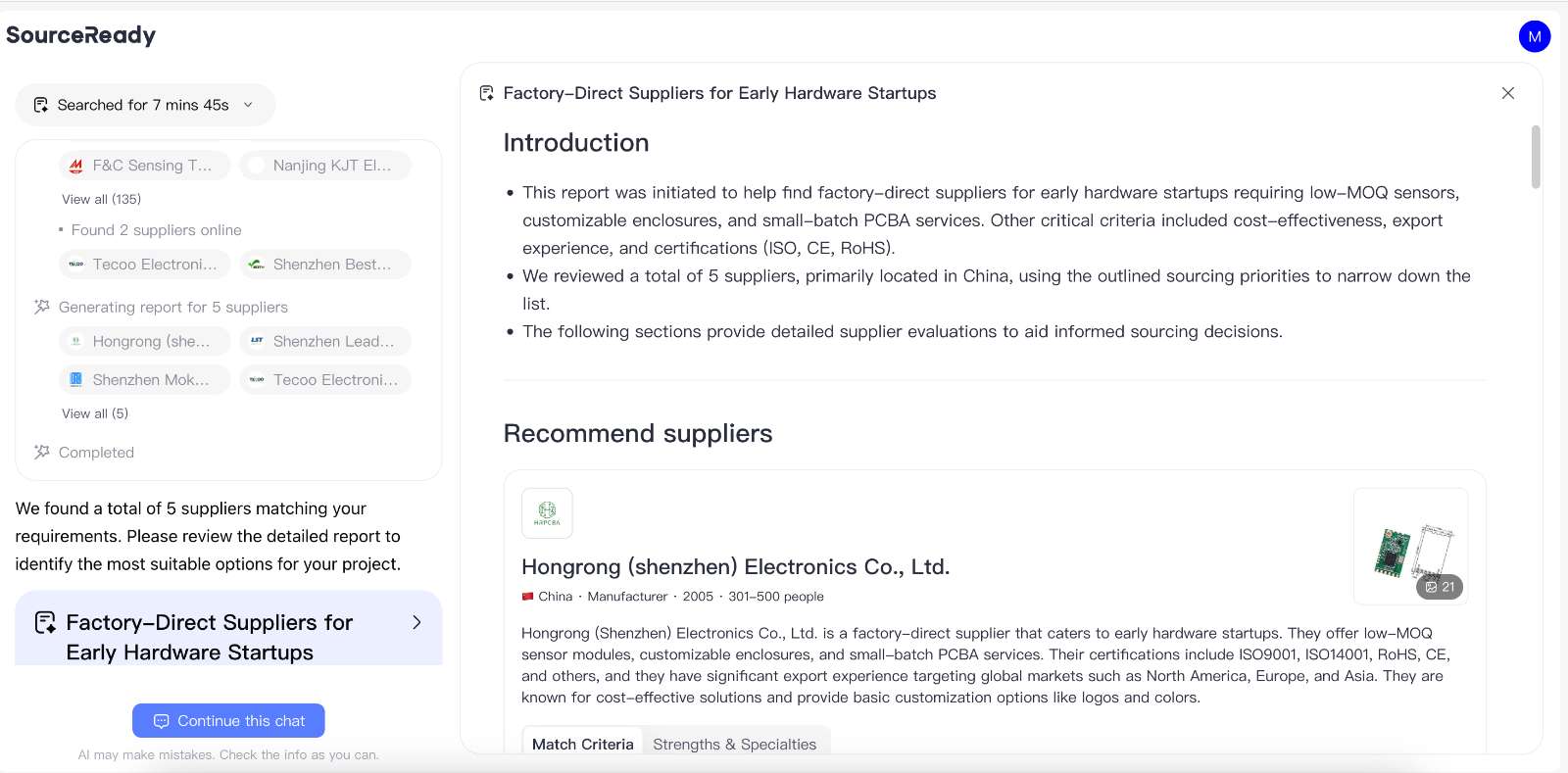Open the M user avatar menu

click(1535, 36)
